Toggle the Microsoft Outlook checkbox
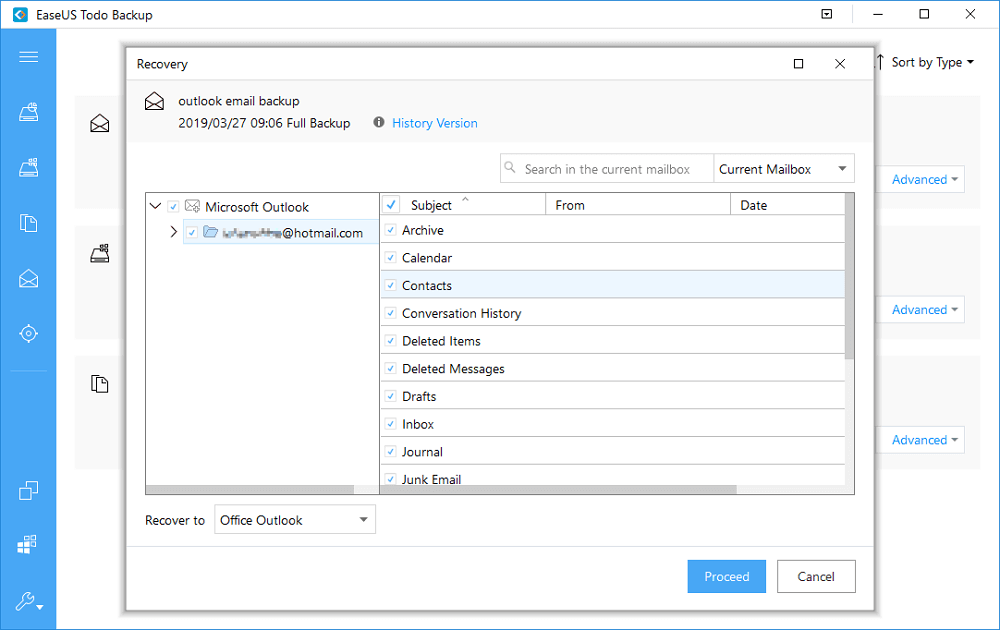Screen dimensions: 1000x630 point(173,207)
